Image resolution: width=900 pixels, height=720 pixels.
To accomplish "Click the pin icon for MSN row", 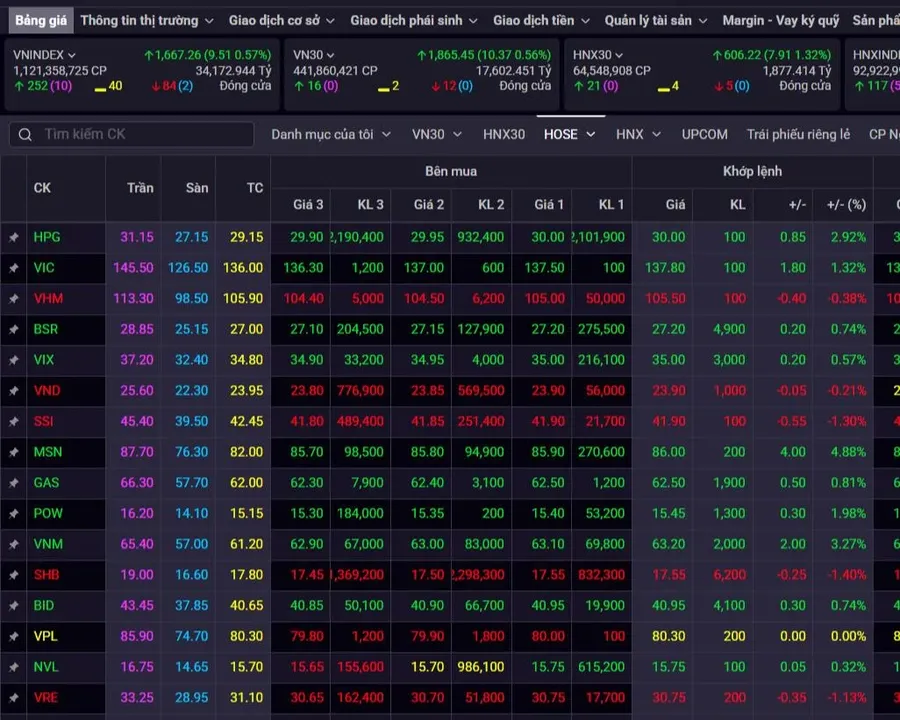I will point(13,452).
